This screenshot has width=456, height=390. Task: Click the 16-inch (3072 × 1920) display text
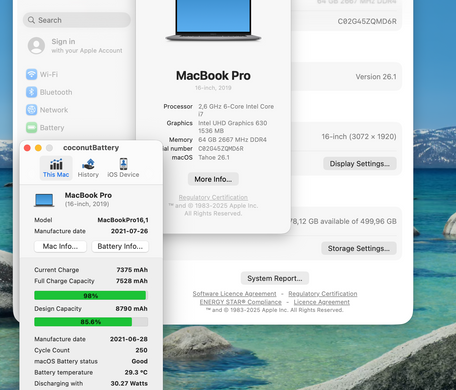(359, 136)
